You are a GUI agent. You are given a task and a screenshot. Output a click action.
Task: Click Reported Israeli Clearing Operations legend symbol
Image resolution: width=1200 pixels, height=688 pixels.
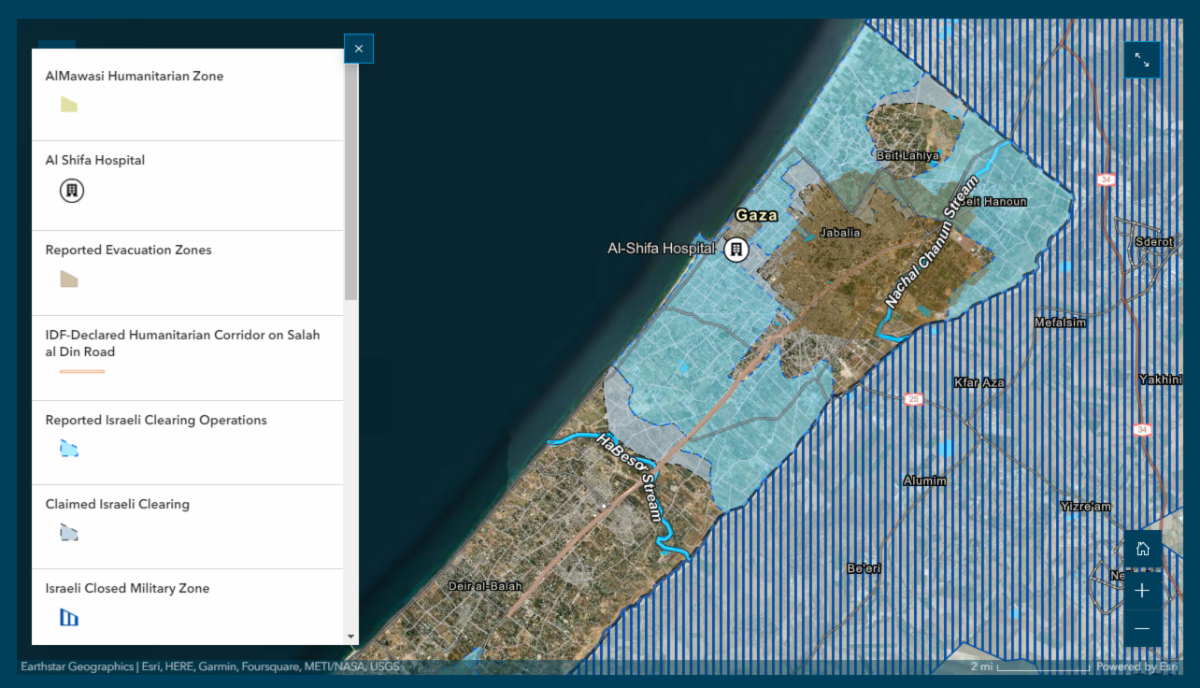coord(69,448)
